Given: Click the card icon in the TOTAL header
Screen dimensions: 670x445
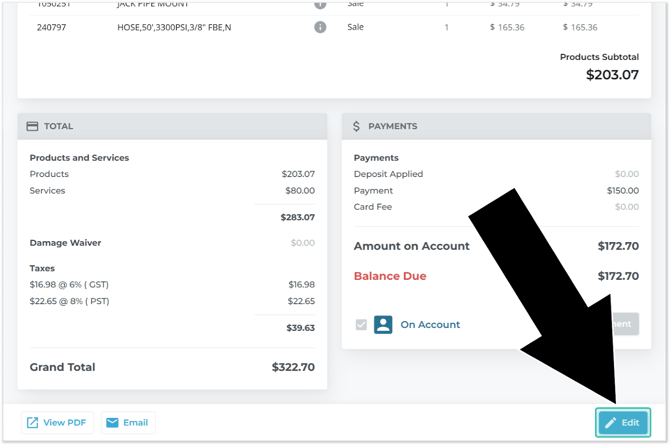Looking at the screenshot, I should (32, 126).
